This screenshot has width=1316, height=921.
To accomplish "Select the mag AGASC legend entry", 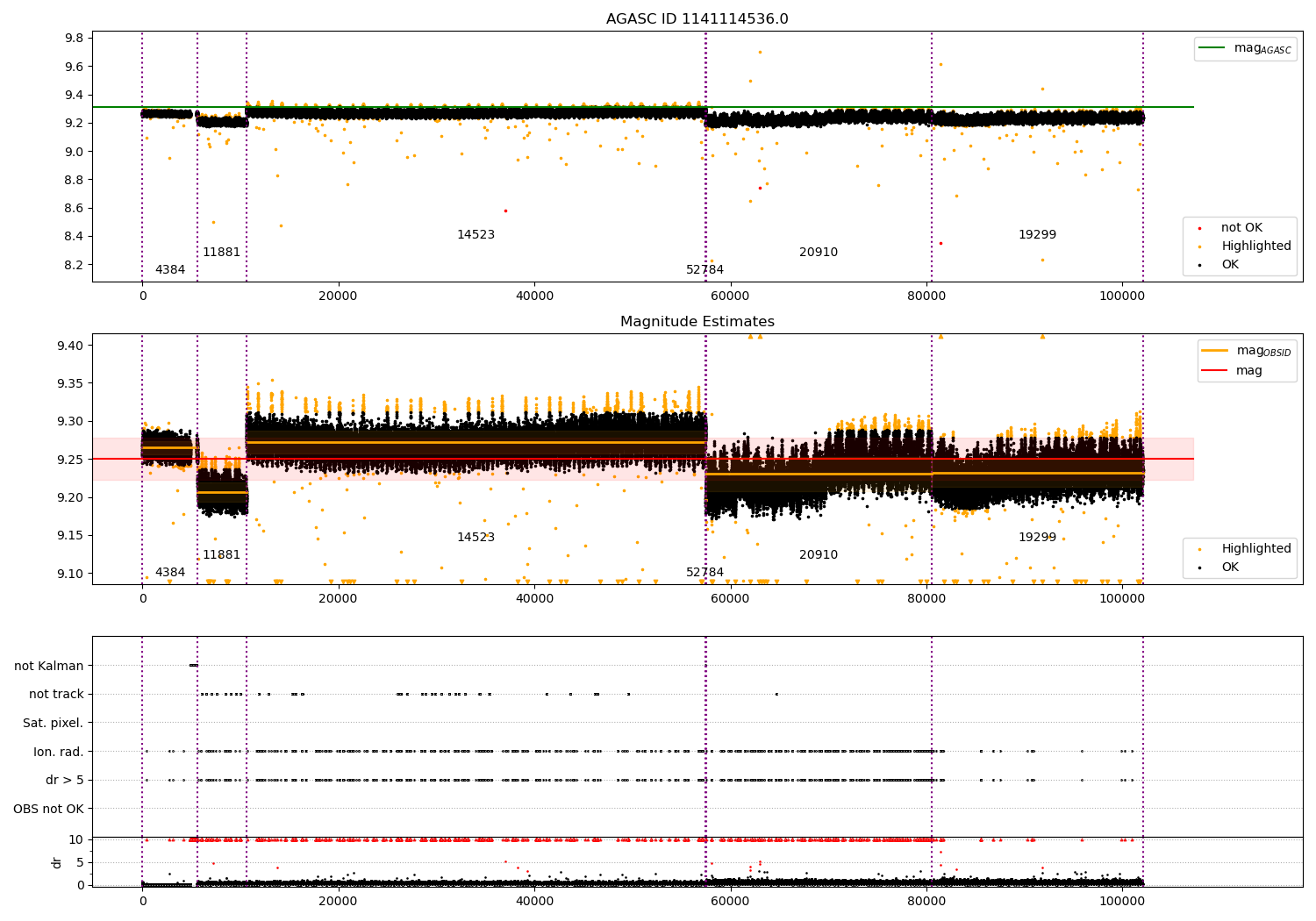I will point(1245,48).
